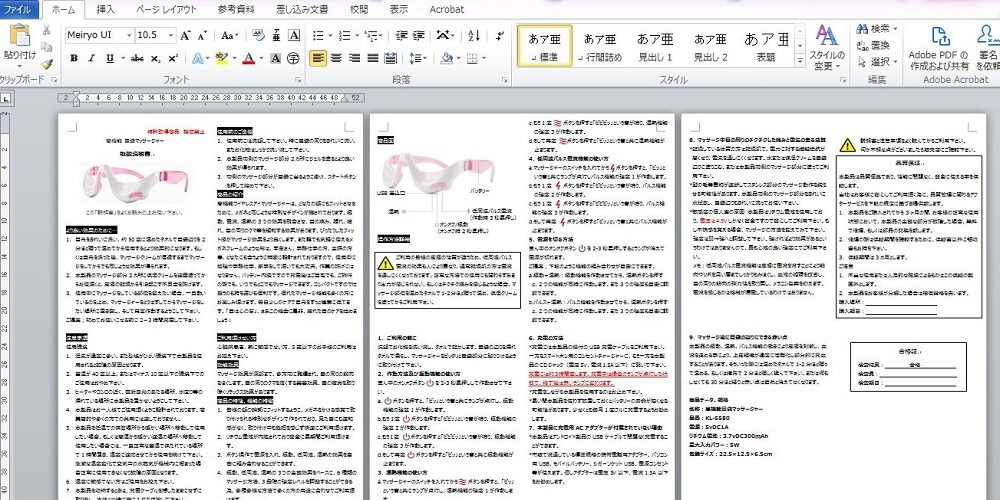Image resolution: width=1000 pixels, height=500 pixels.
Task: Click the Distributed alignment icon
Action: (390, 58)
